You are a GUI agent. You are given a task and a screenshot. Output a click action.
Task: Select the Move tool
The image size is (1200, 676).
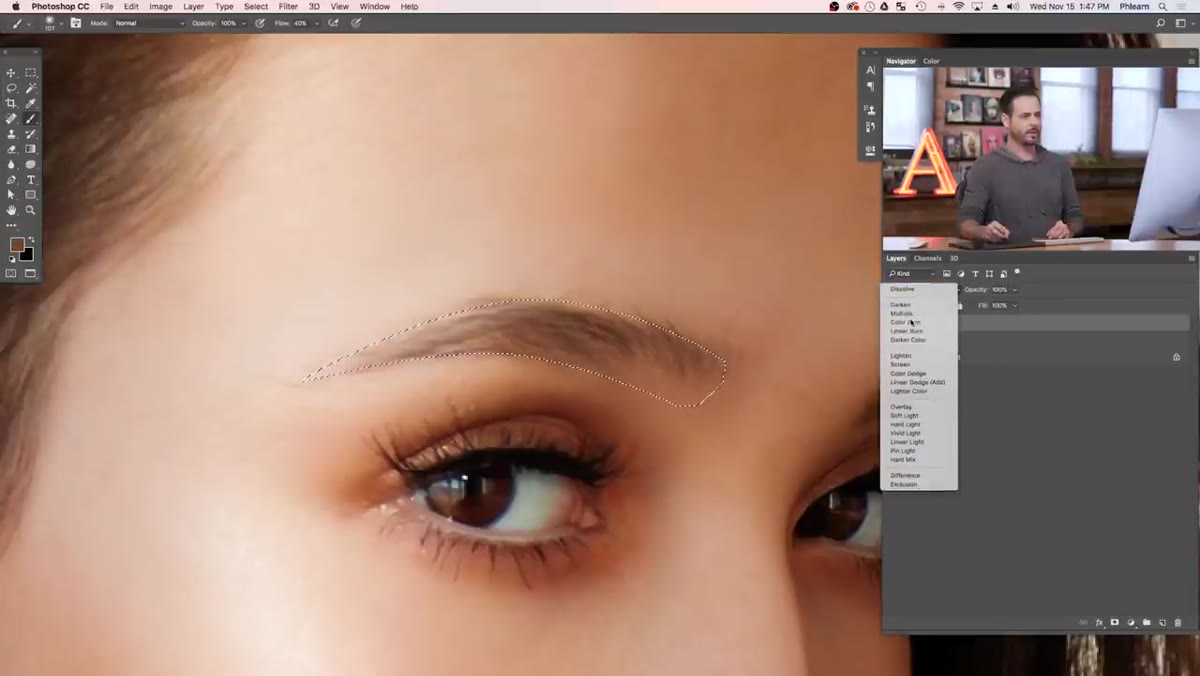click(12, 73)
